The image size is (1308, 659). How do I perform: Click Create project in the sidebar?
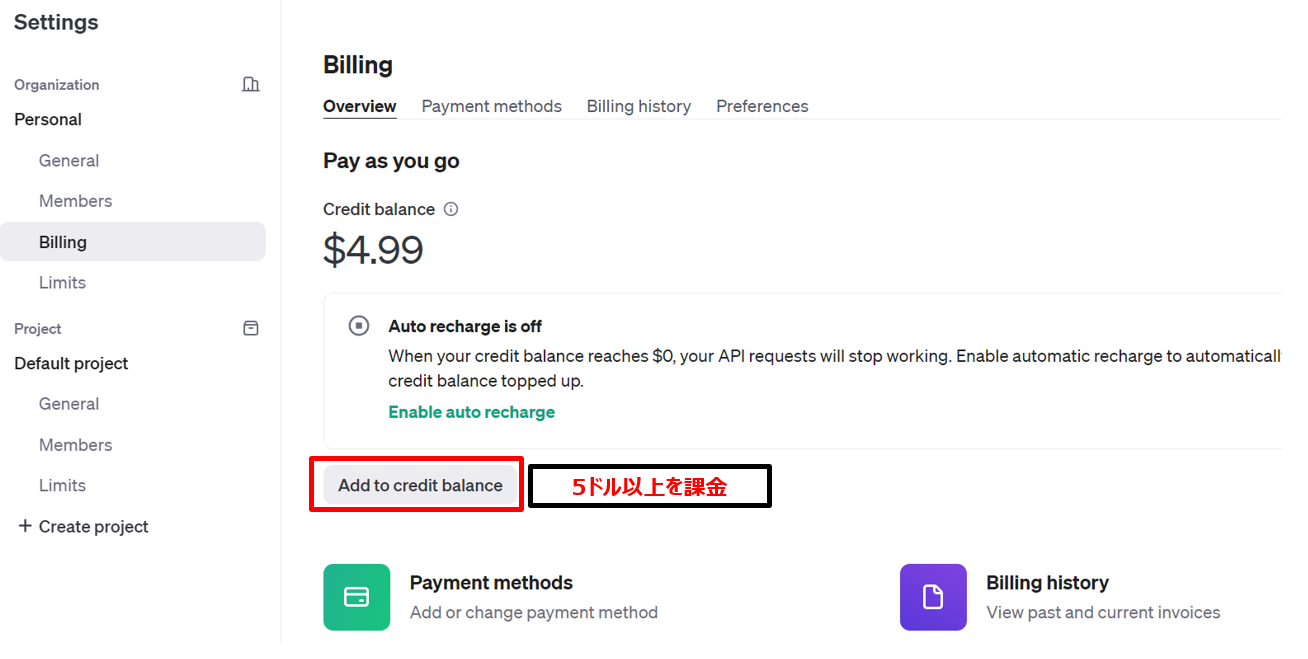click(x=93, y=526)
